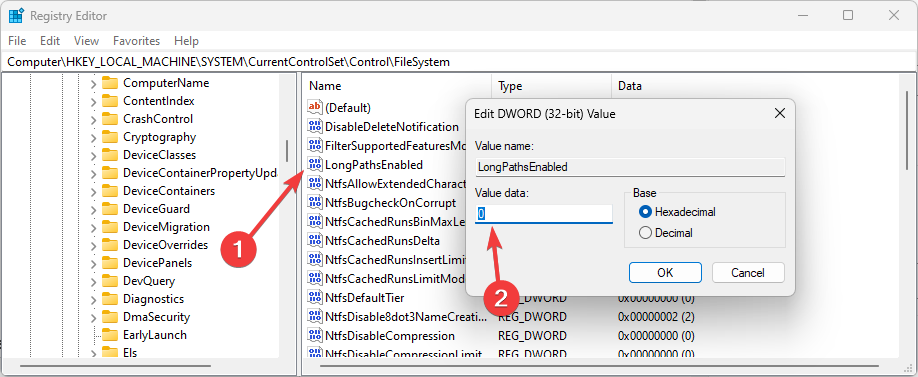Click the NtfsDisableCompression DWORD icon

coord(315,335)
